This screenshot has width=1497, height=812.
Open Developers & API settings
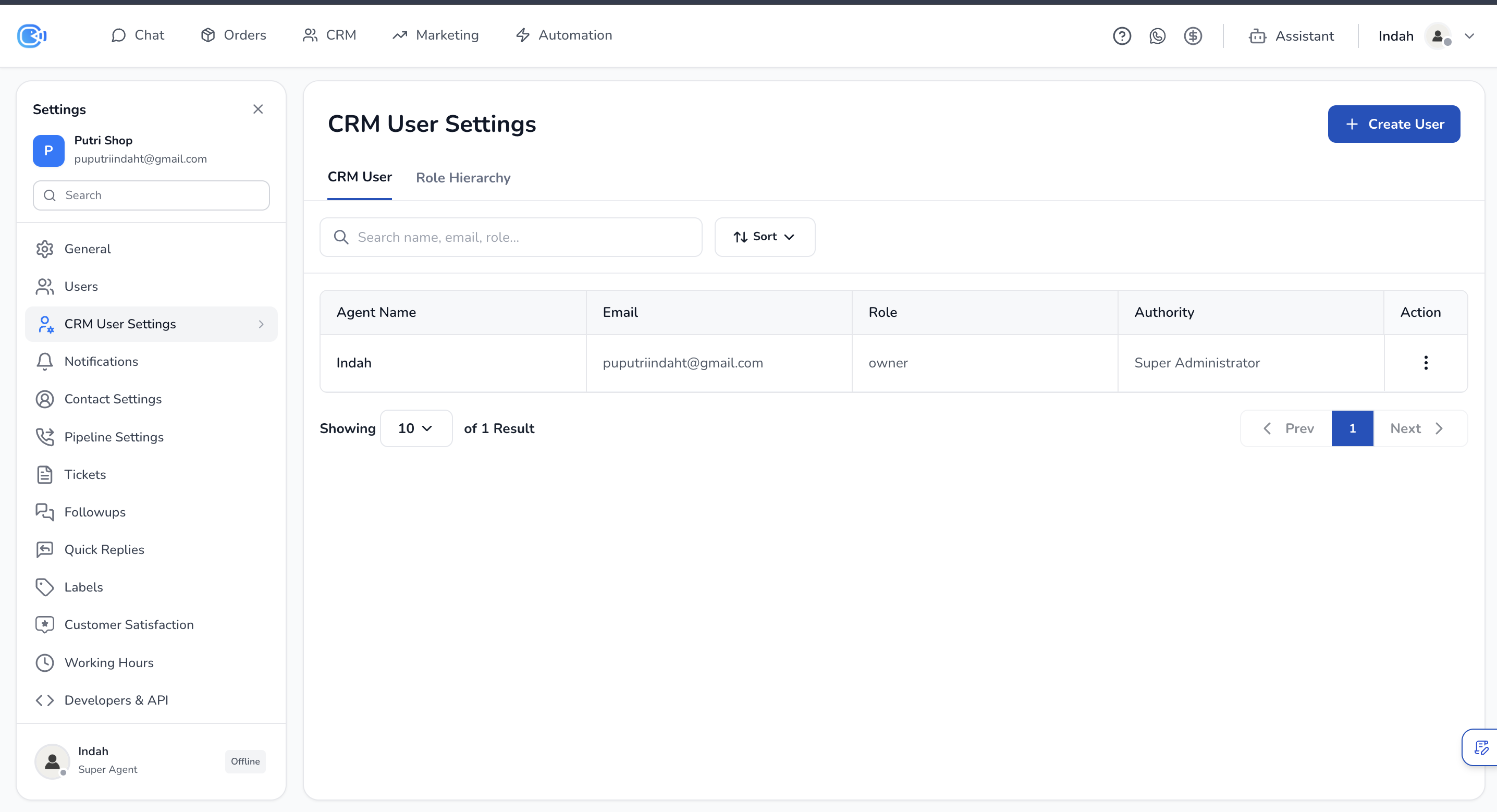(x=116, y=700)
